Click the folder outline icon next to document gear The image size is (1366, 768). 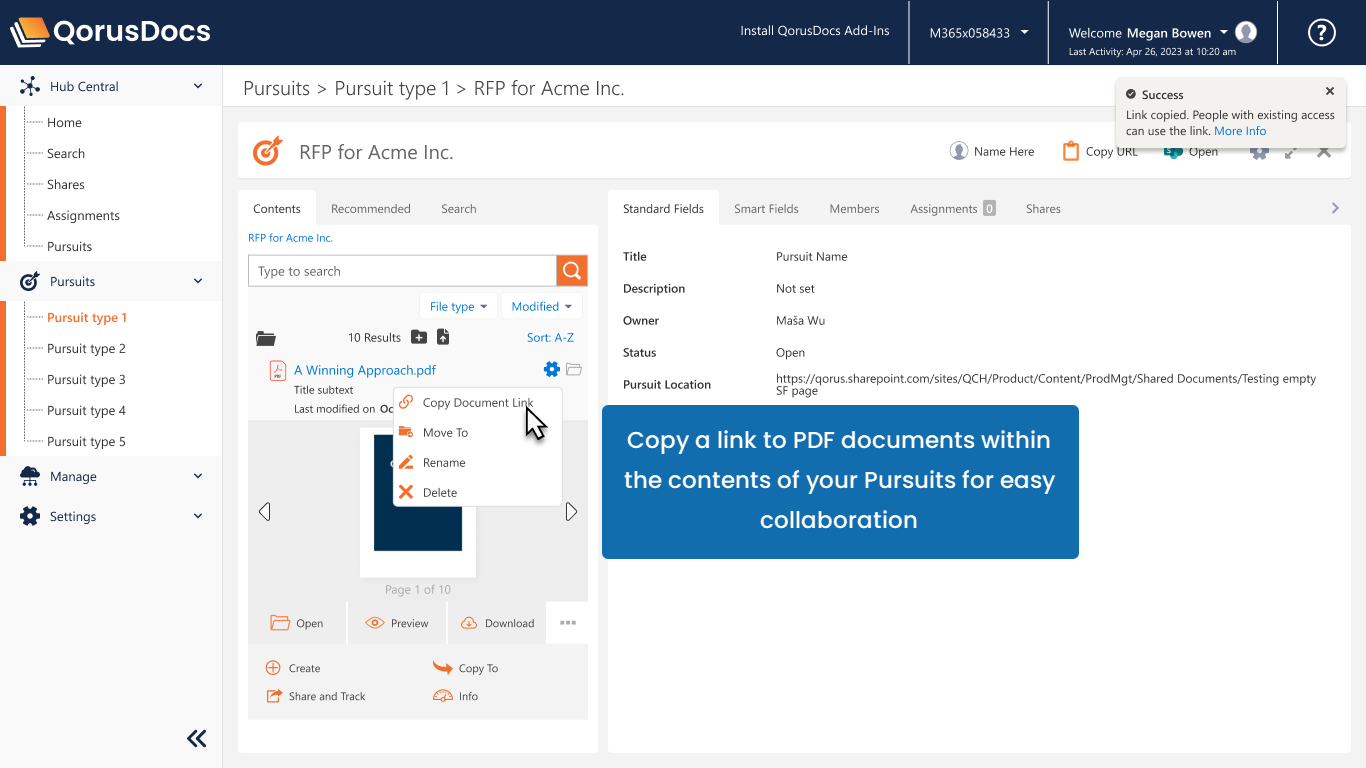[x=574, y=369]
